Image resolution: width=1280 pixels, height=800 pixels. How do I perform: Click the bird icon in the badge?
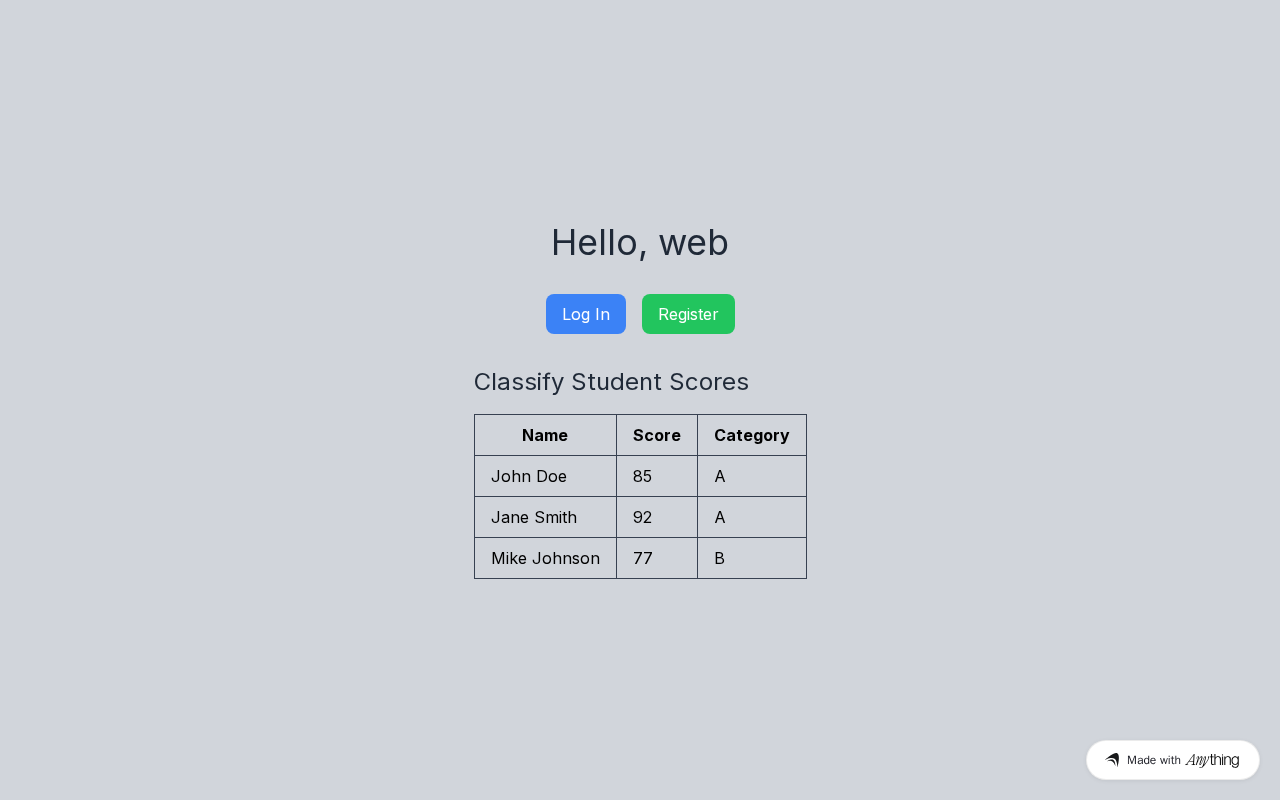click(x=1112, y=760)
